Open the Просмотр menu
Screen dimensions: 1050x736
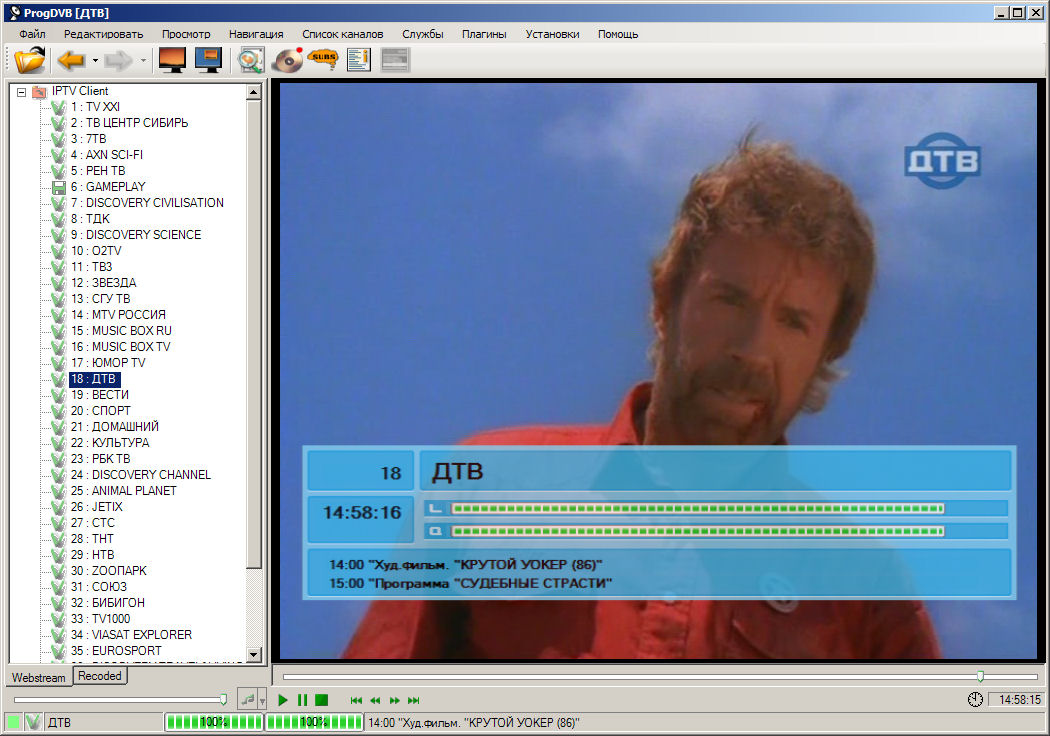[x=185, y=34]
